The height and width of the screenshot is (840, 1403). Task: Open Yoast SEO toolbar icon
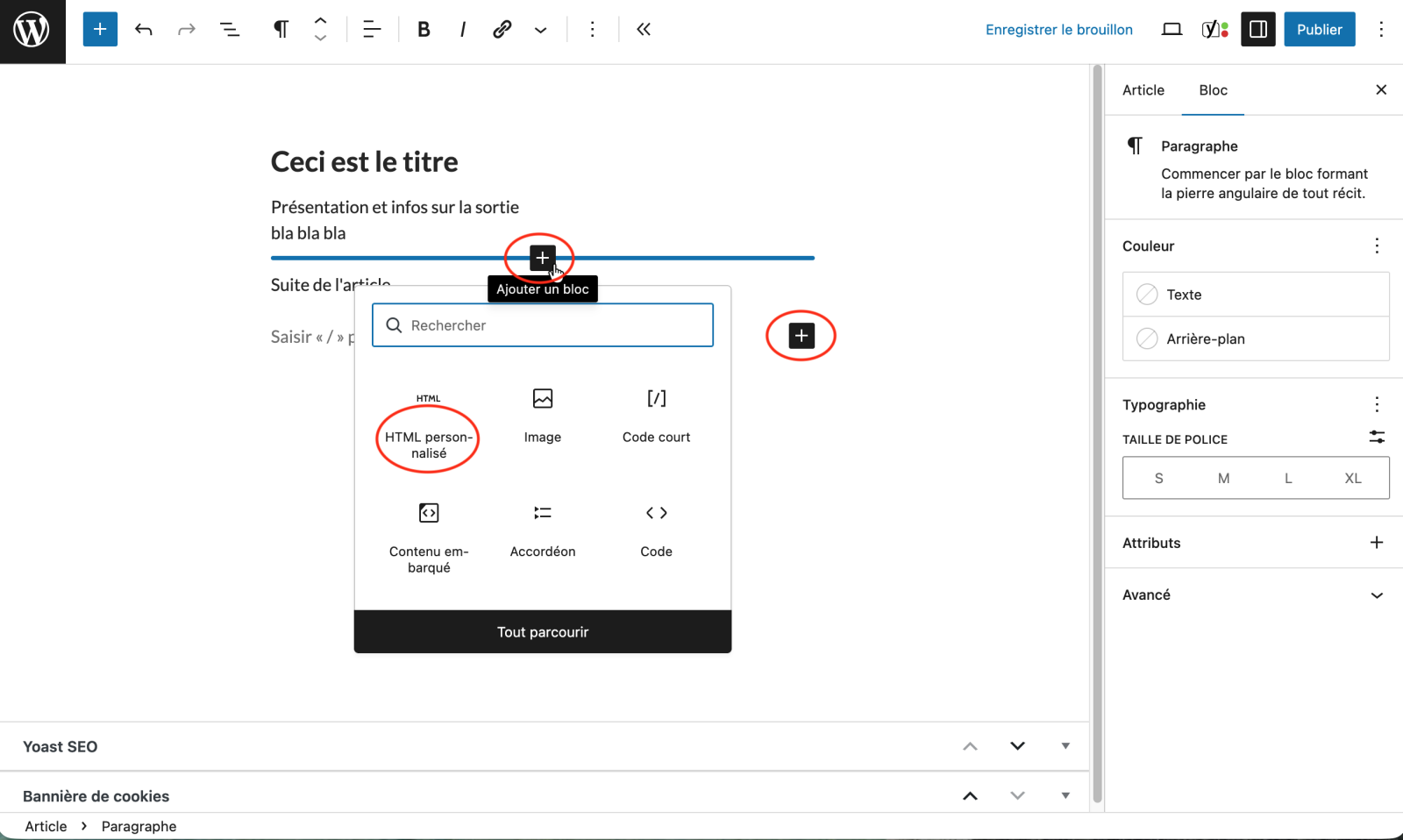[x=1214, y=30]
